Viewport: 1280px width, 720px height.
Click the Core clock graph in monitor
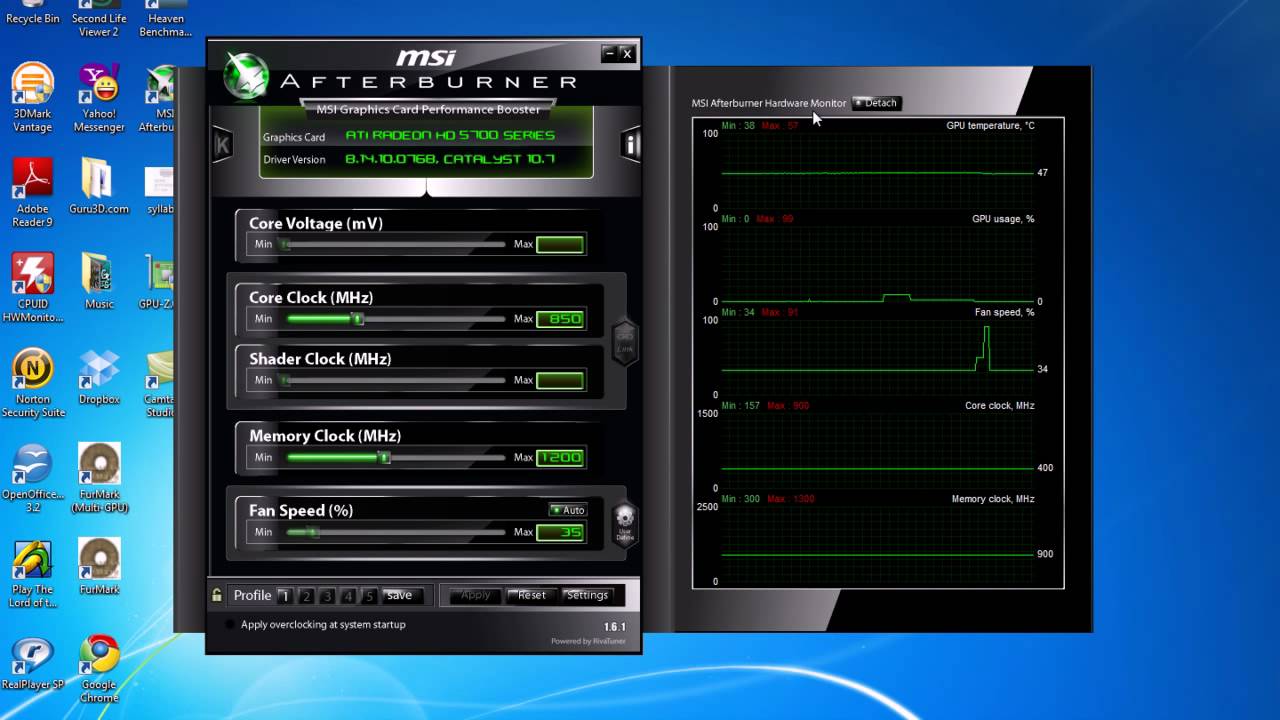point(877,451)
